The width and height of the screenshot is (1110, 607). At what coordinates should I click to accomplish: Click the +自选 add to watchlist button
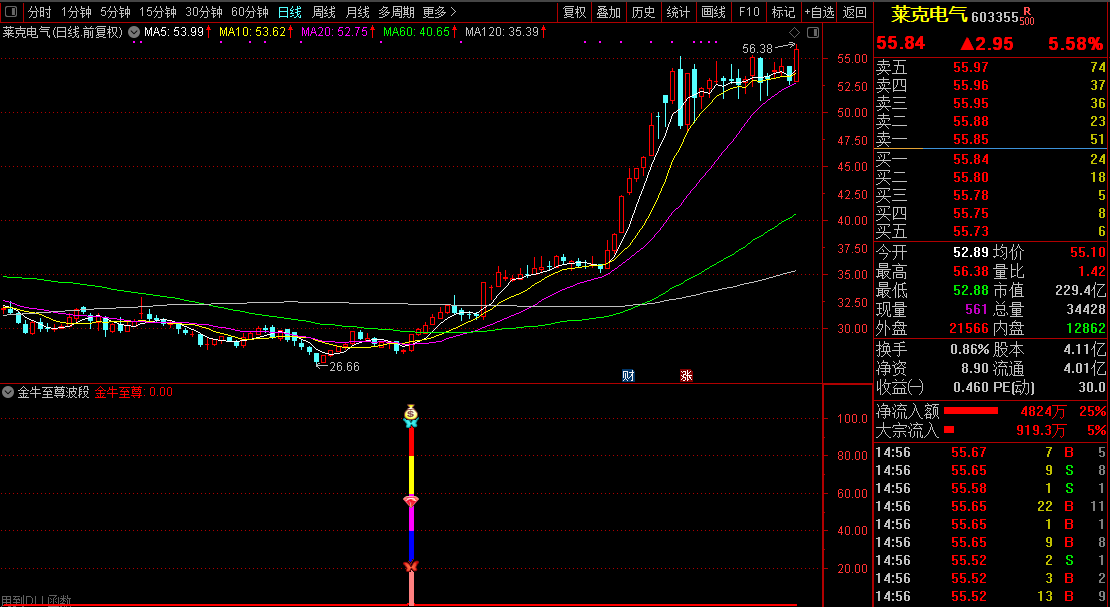click(x=818, y=12)
